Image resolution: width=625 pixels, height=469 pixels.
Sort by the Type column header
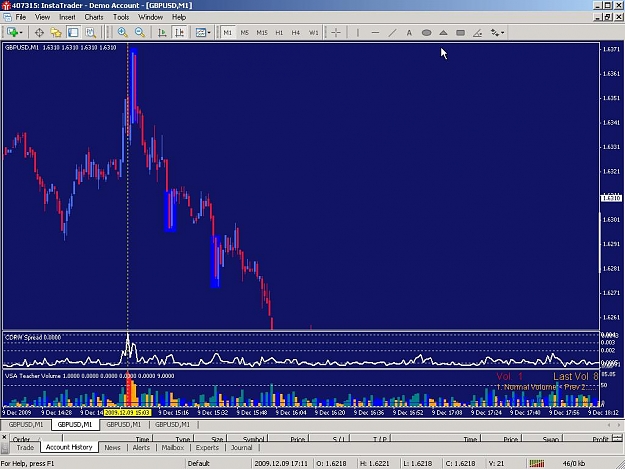click(172, 439)
